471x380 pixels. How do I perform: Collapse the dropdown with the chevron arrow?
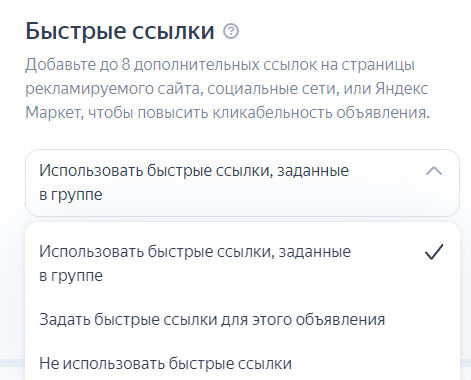[x=434, y=171]
